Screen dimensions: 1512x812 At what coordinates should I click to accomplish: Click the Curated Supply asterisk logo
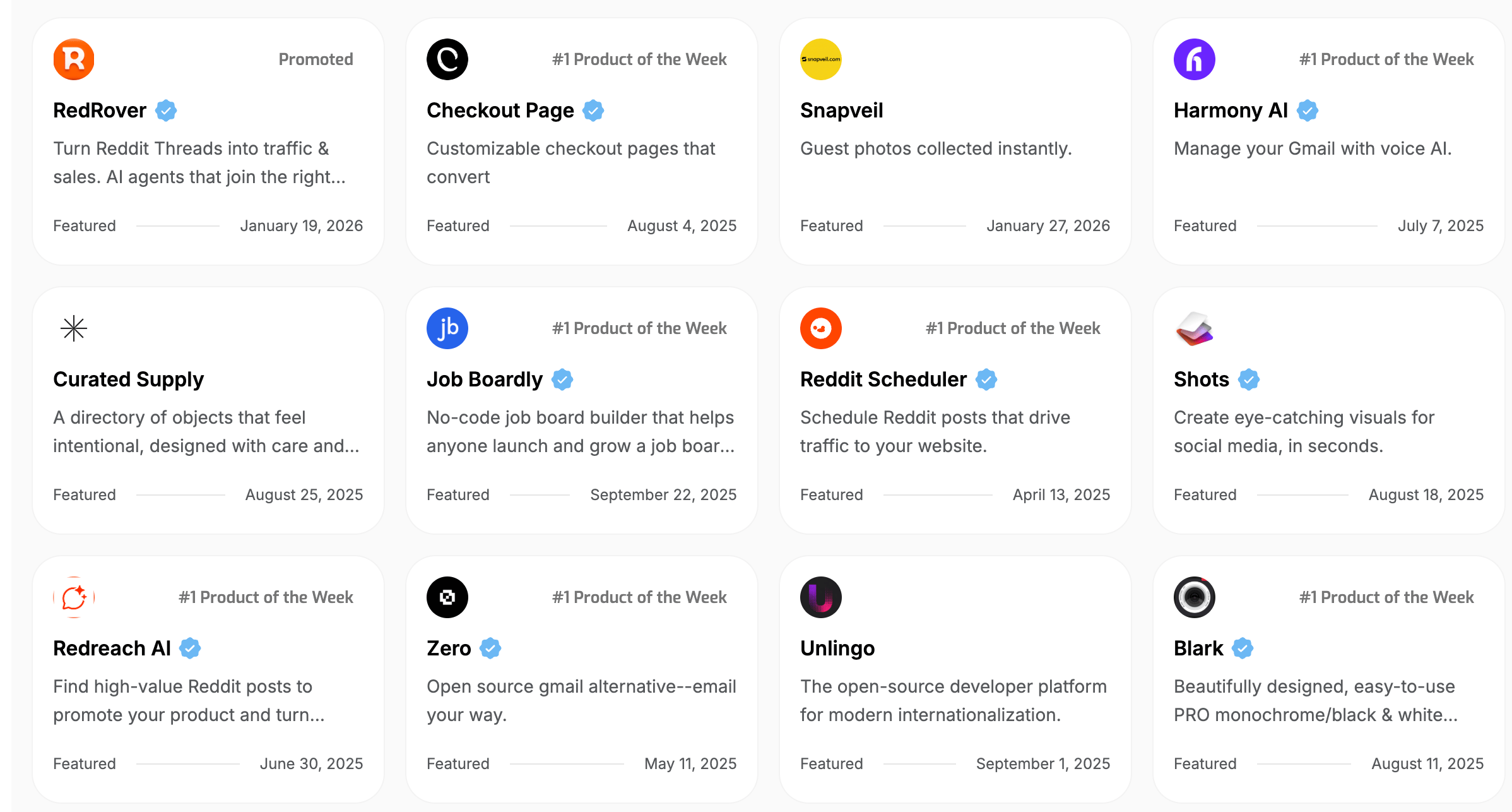74,328
